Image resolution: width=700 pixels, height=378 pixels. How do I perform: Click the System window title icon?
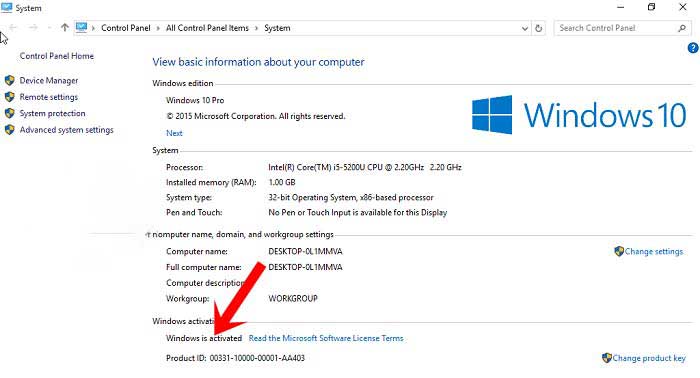(7, 8)
